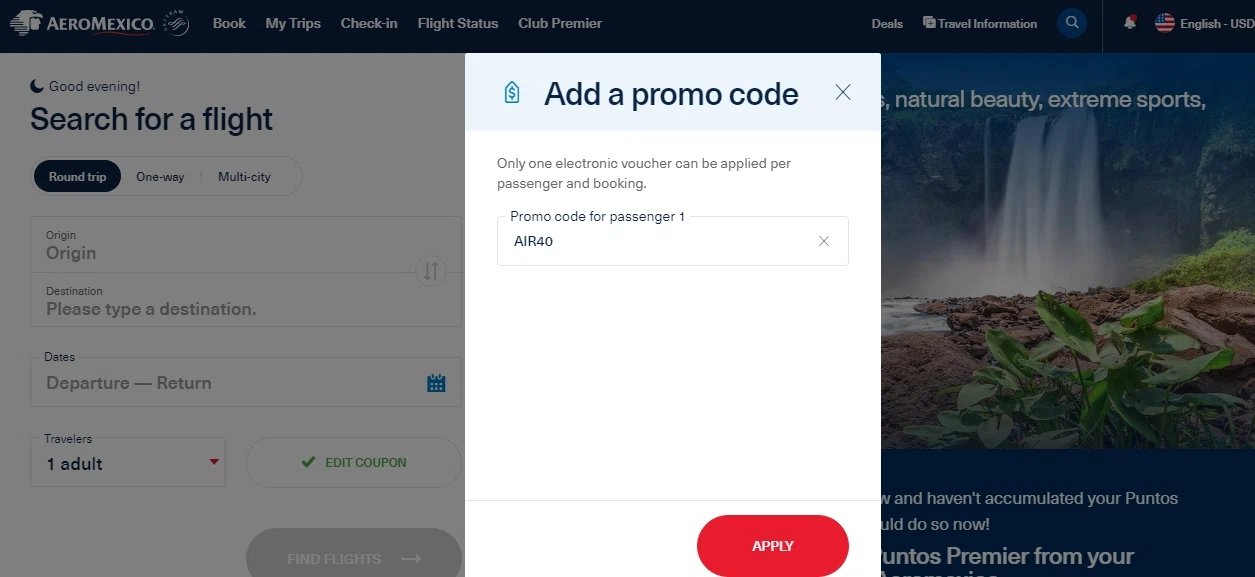The width and height of the screenshot is (1255, 577).
Task: Click the Aeromexico logo
Action: [99, 22]
